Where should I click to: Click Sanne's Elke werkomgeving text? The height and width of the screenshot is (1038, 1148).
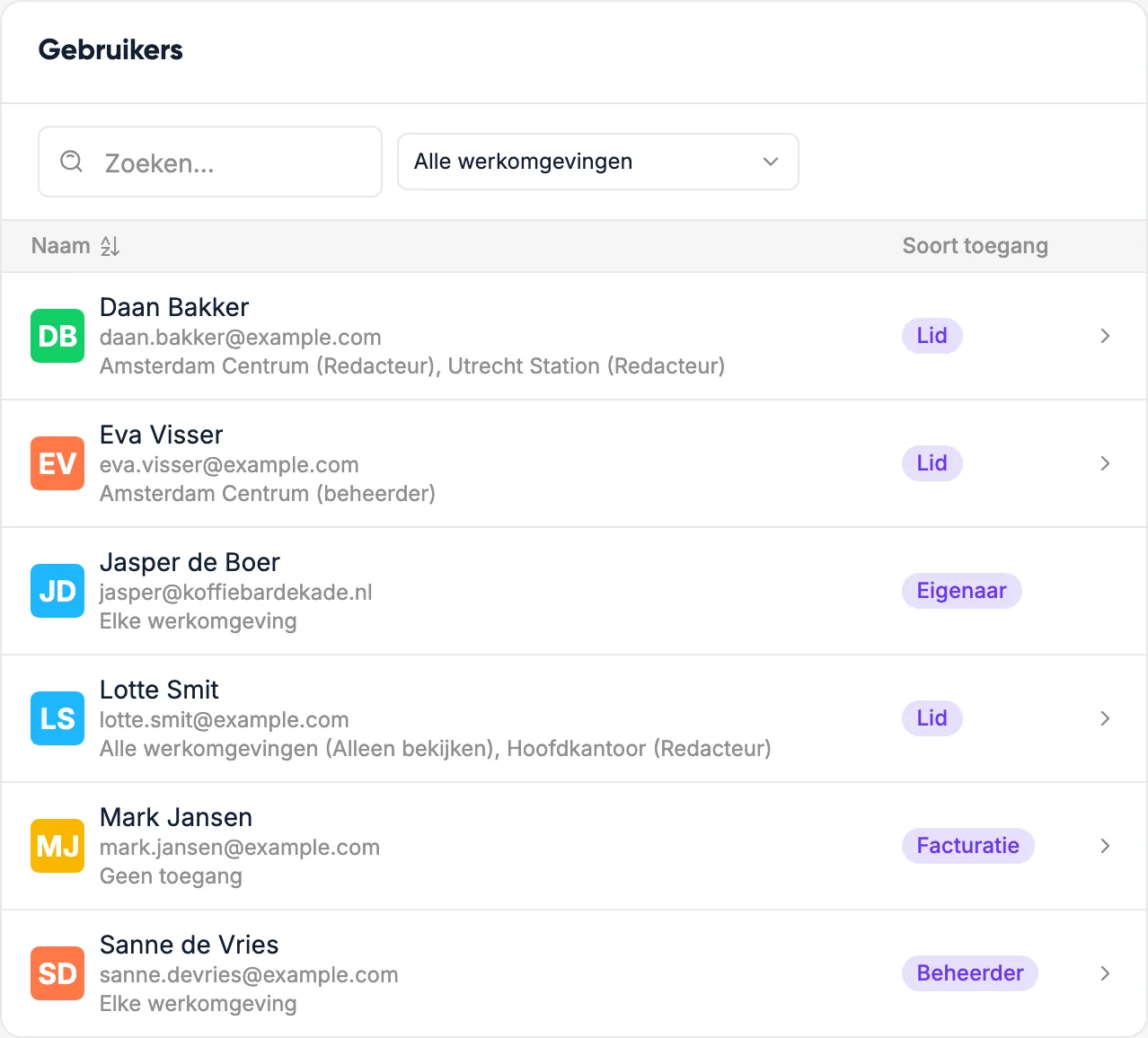click(x=199, y=1004)
